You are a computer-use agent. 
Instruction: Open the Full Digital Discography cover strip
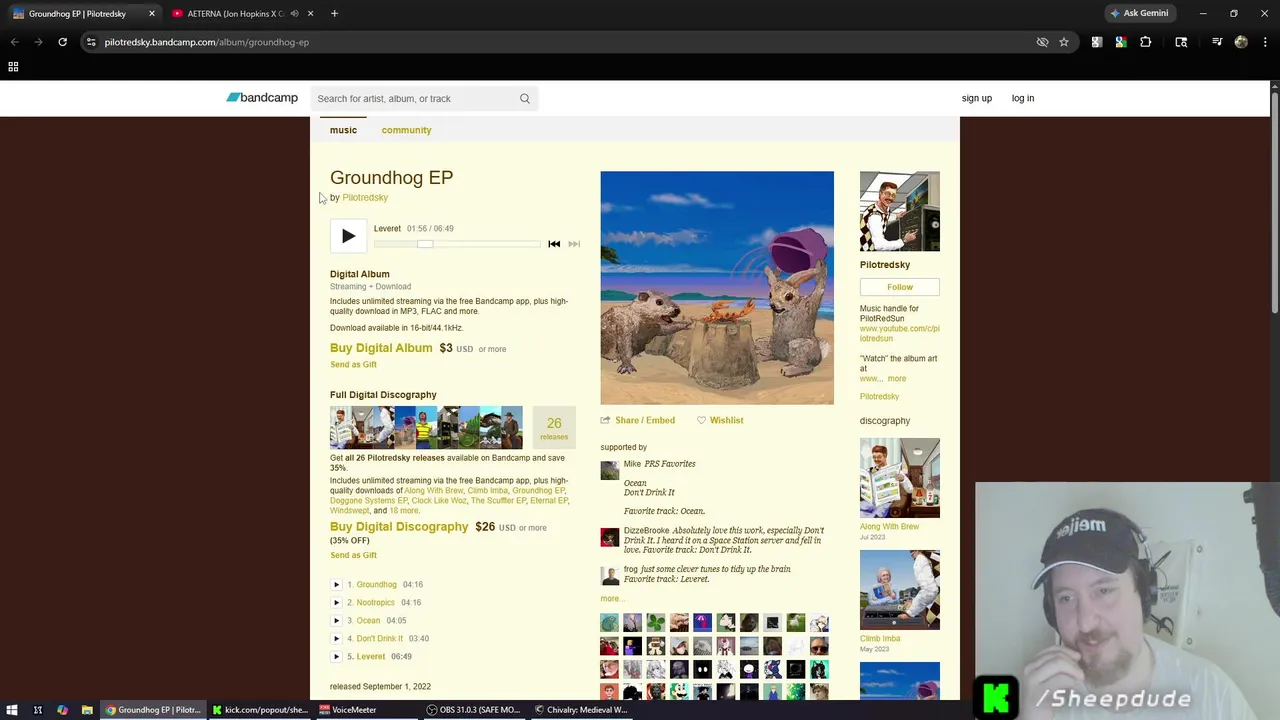pos(426,428)
